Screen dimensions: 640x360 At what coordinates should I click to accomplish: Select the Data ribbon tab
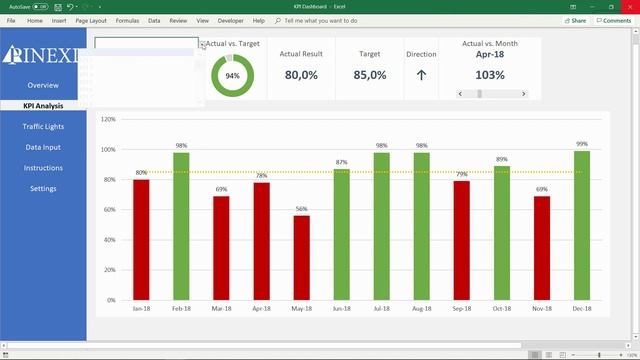[154, 20]
